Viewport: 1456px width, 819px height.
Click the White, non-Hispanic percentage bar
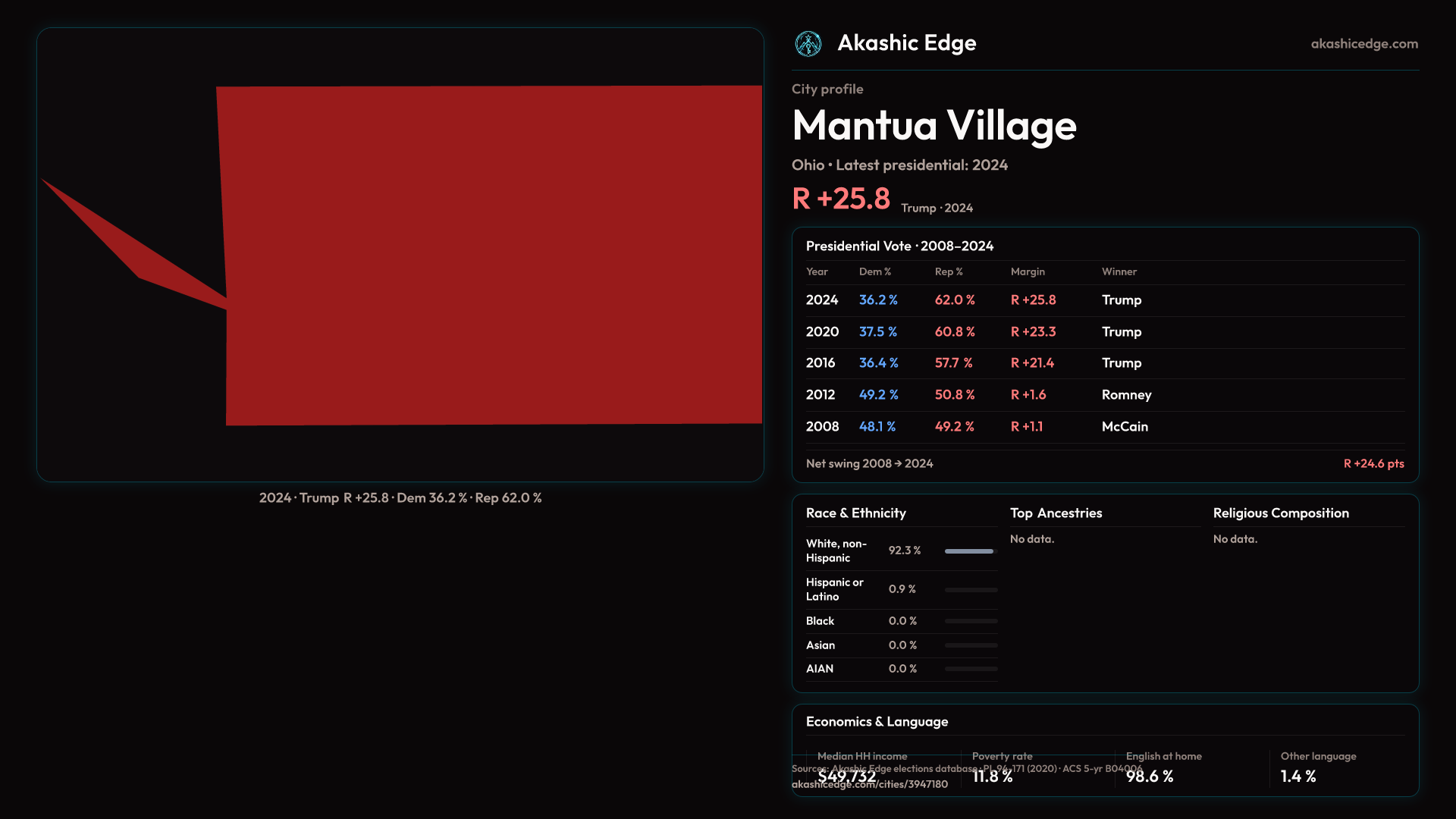969,551
